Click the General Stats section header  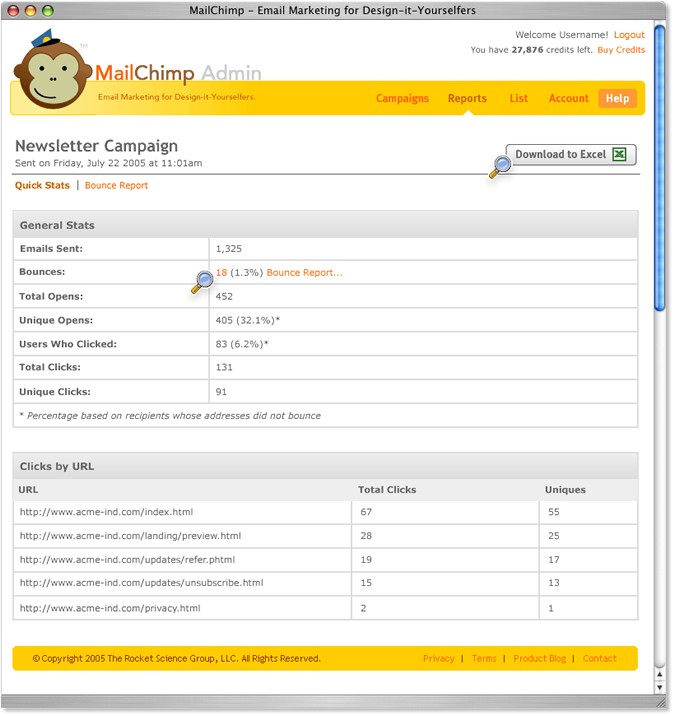coord(325,225)
